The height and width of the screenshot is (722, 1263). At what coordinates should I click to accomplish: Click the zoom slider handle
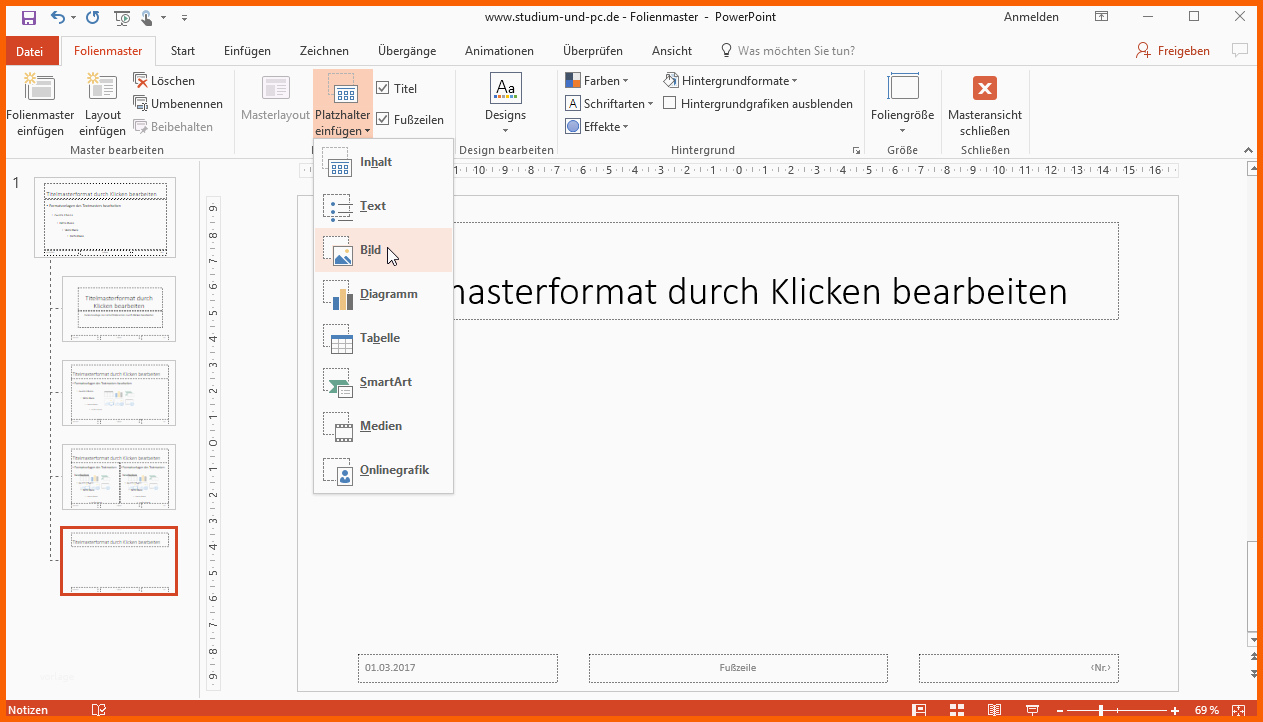click(1101, 710)
